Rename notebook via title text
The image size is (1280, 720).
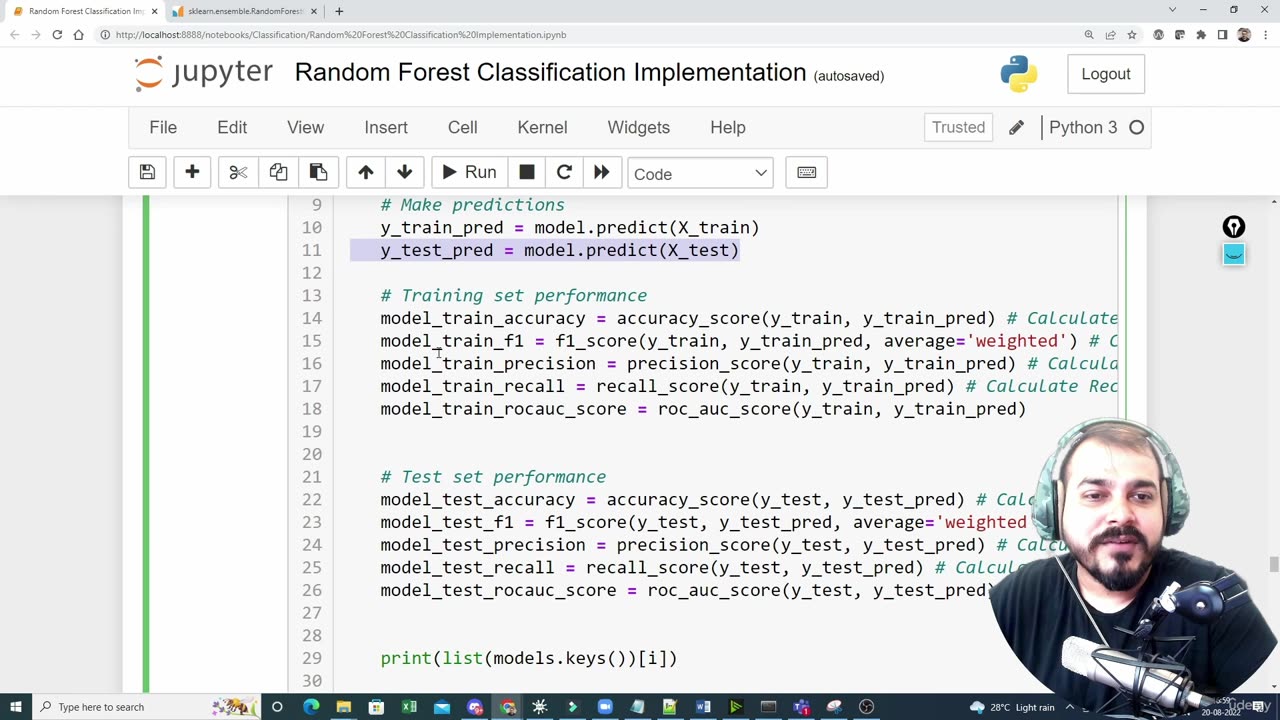point(550,73)
